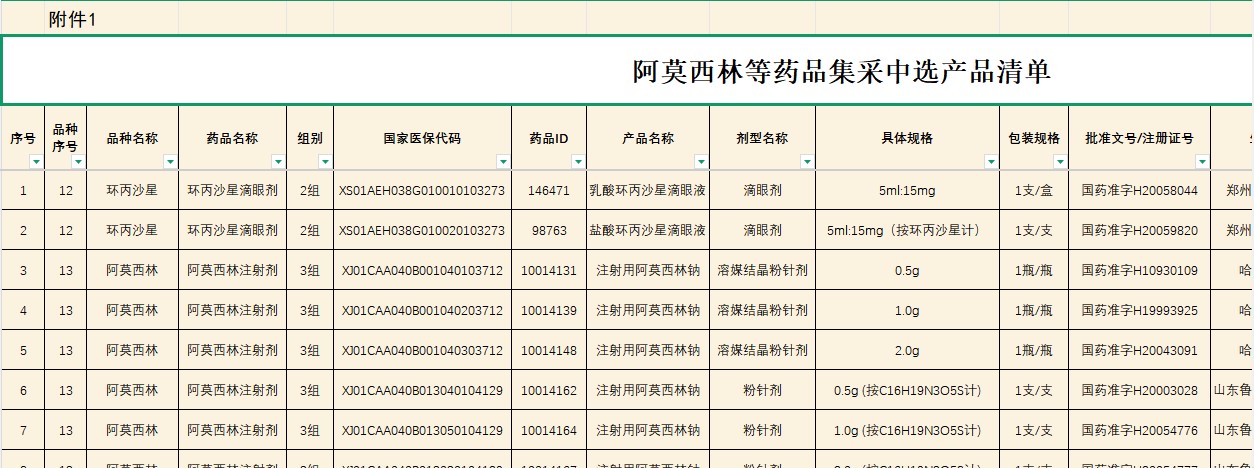1254x468 pixels.
Task: Expand the 品种名称 filter dropdown
Action: point(170,162)
